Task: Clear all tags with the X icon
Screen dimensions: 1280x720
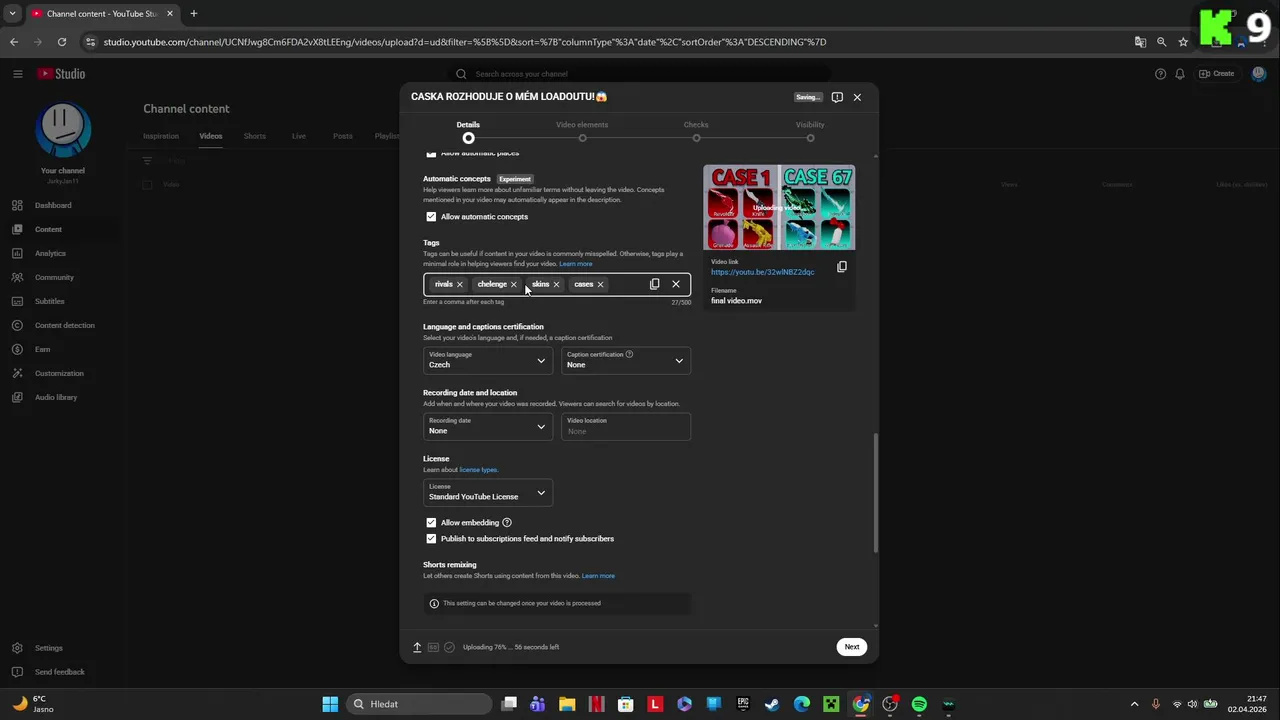Action: [676, 284]
